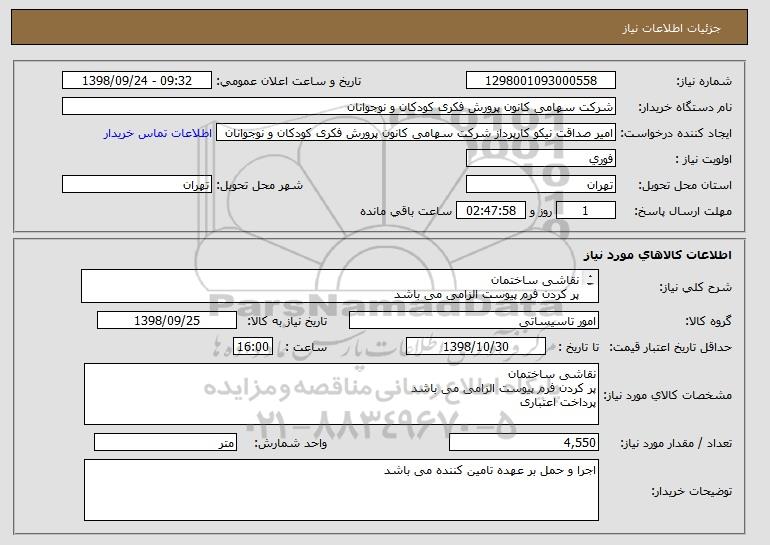Screen dimensions: 770x545
Task: Select the announcement date field 1398/09/24 - 09:32
Action: click(137, 81)
